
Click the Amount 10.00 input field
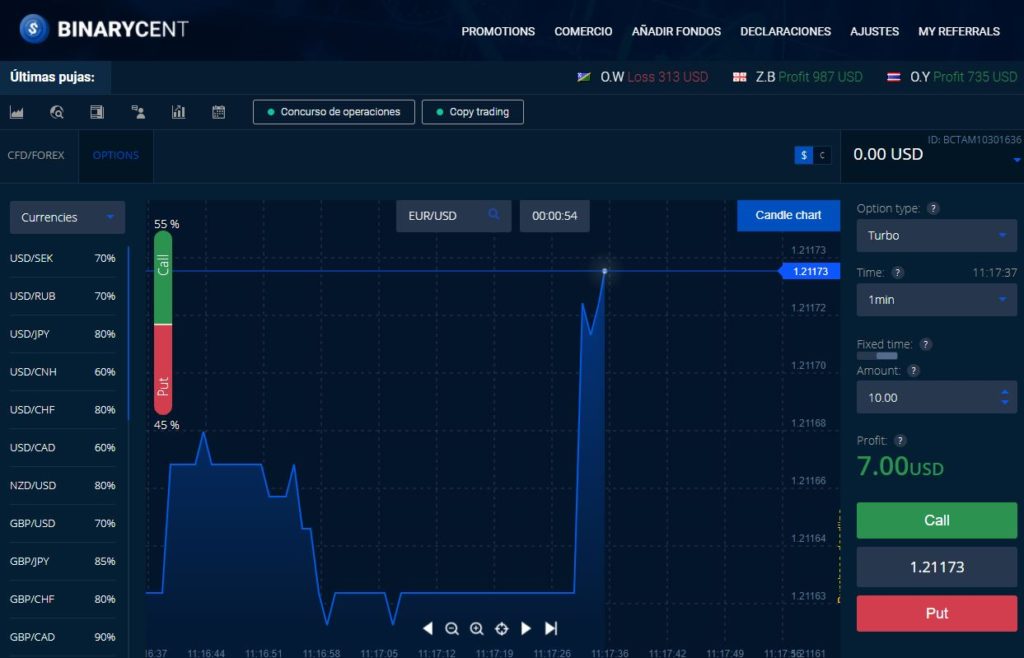936,398
